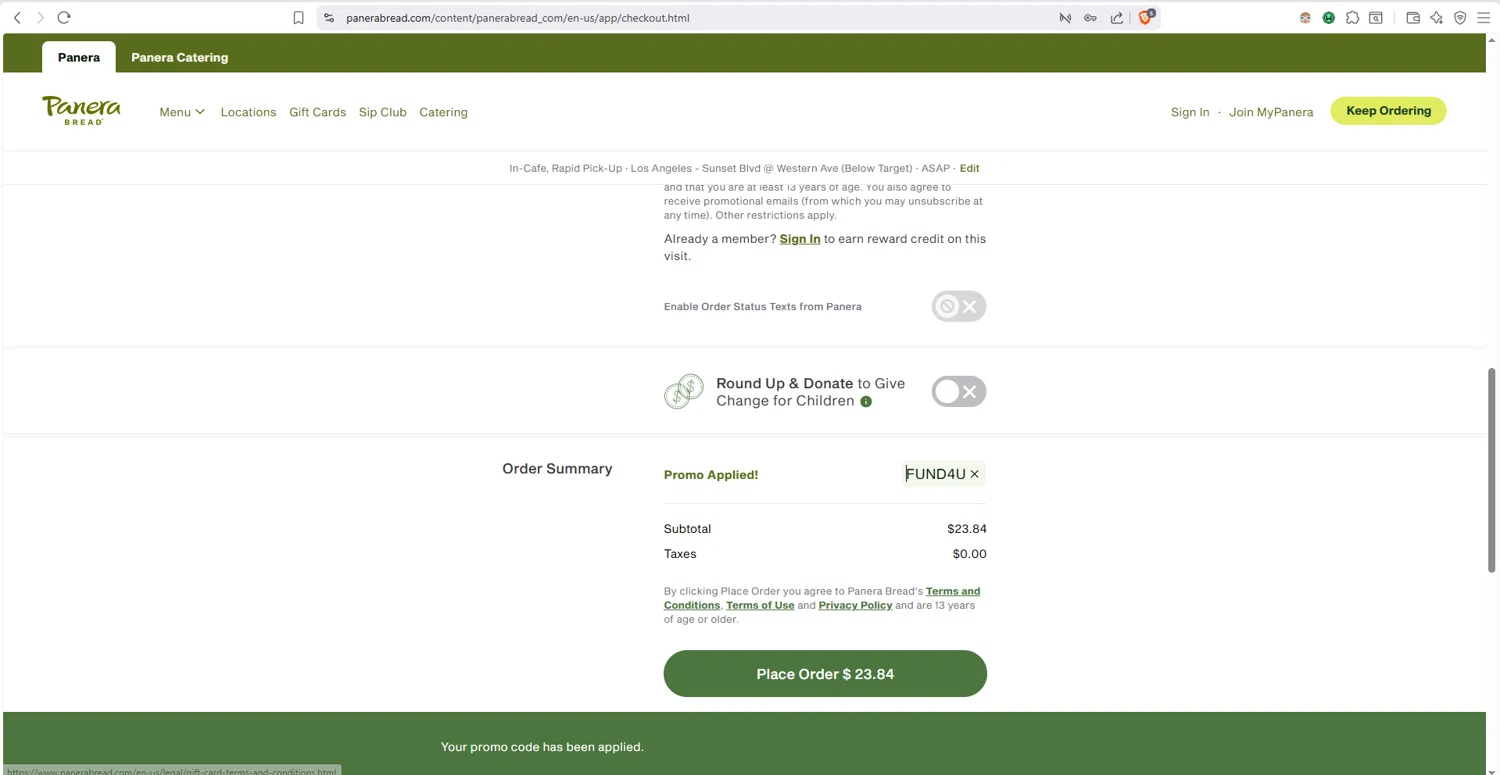Click the Keep Ordering button
This screenshot has height=775, width=1500.
pyautogui.click(x=1388, y=111)
